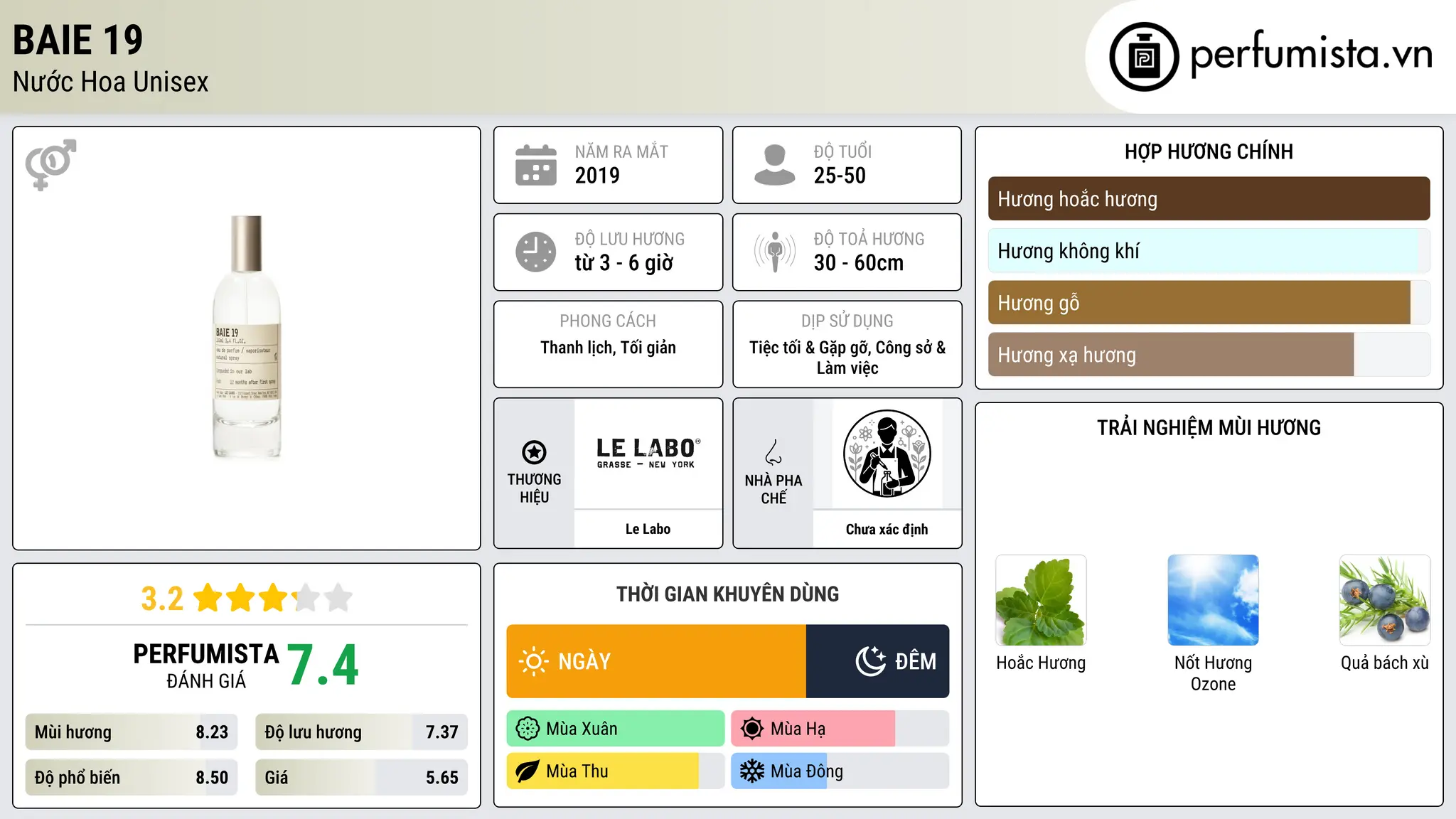Open the Quả bách xù note thumbnail
This screenshot has width=1456, height=819.
[1385, 600]
